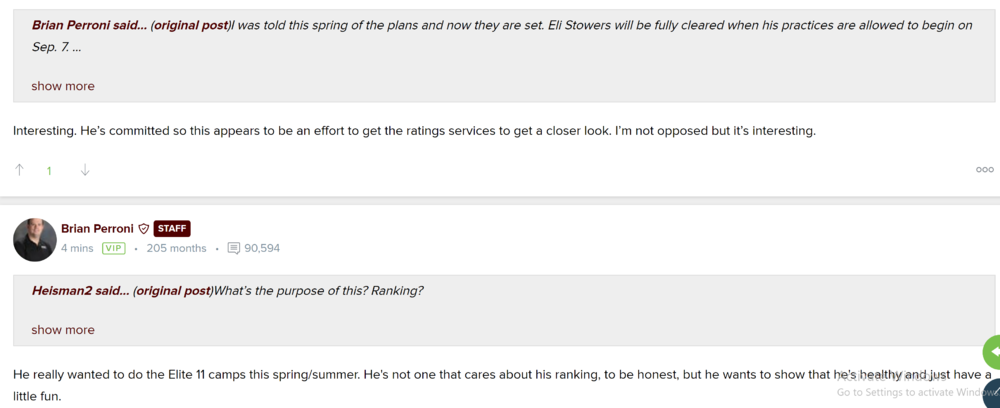Click the green VIP badge
1000x408 pixels.
click(113, 248)
